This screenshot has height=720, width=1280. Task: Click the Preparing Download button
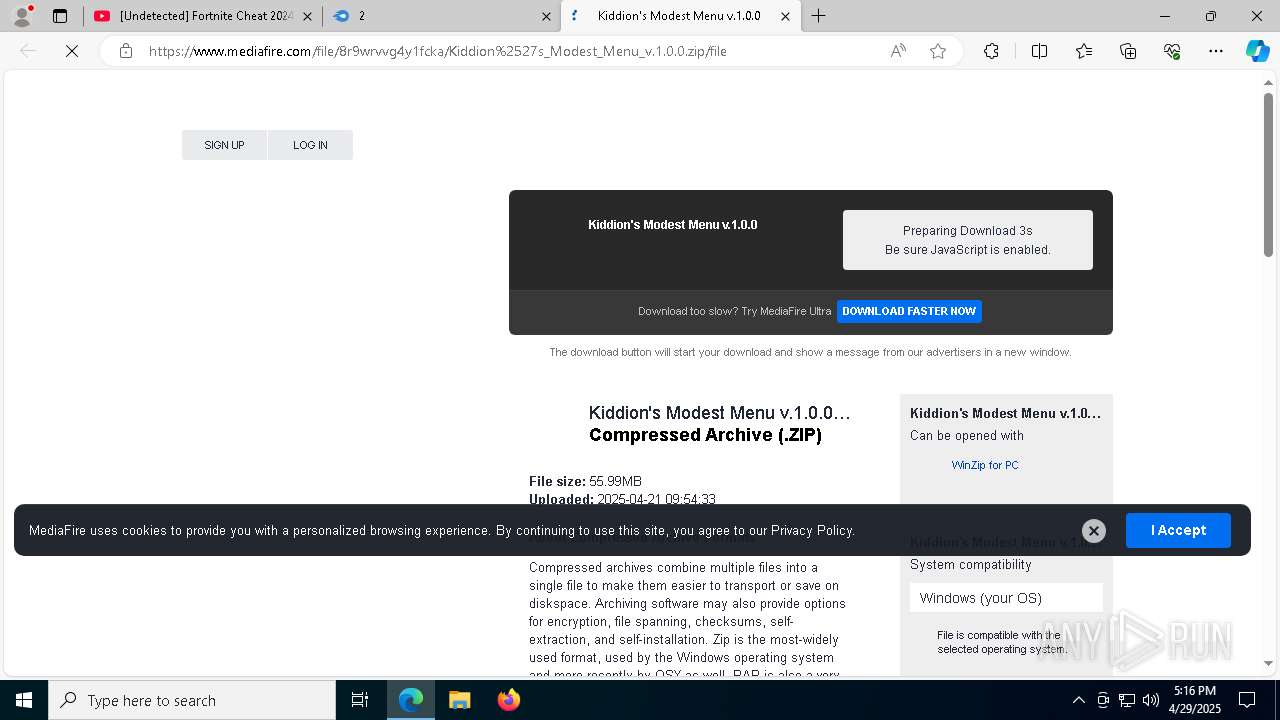tap(967, 240)
